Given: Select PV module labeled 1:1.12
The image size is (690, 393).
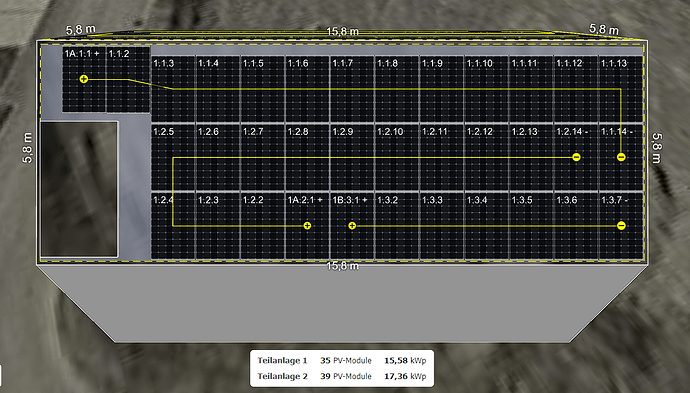Looking at the screenshot, I should tap(576, 89).
